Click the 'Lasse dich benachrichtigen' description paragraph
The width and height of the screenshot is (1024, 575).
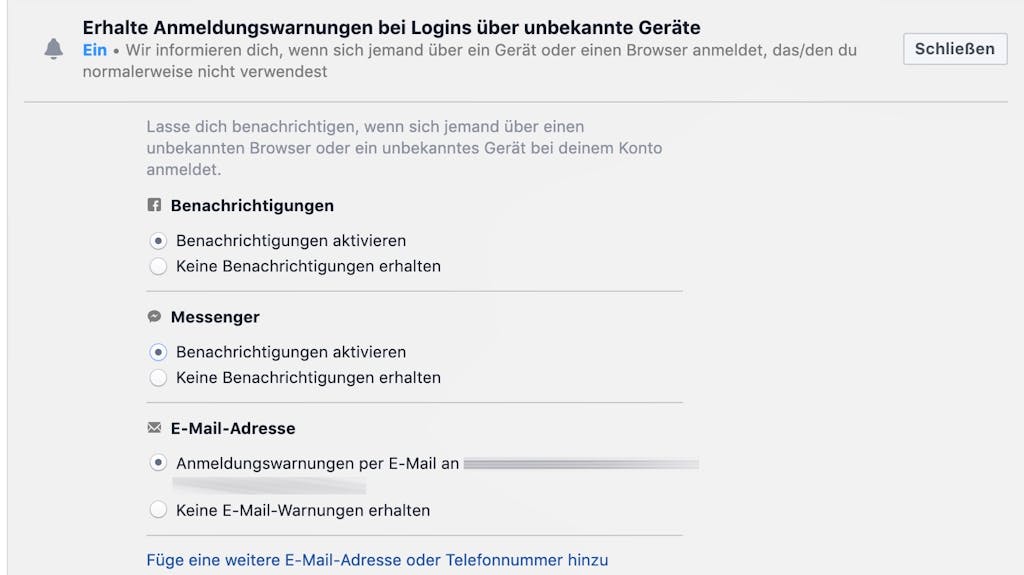pos(404,148)
